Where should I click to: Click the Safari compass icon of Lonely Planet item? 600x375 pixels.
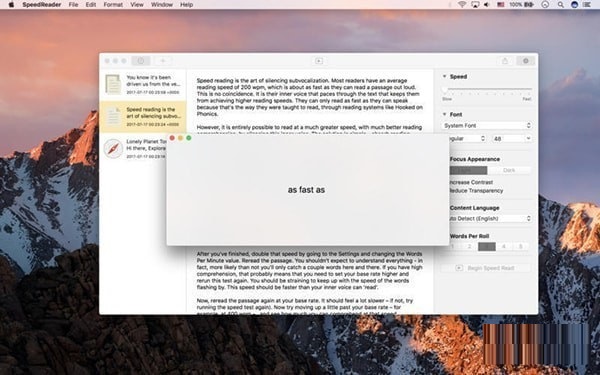tap(113, 148)
